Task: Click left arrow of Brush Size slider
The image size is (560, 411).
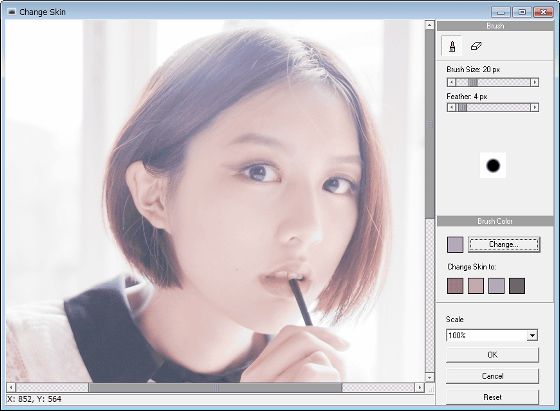Action: click(451, 82)
